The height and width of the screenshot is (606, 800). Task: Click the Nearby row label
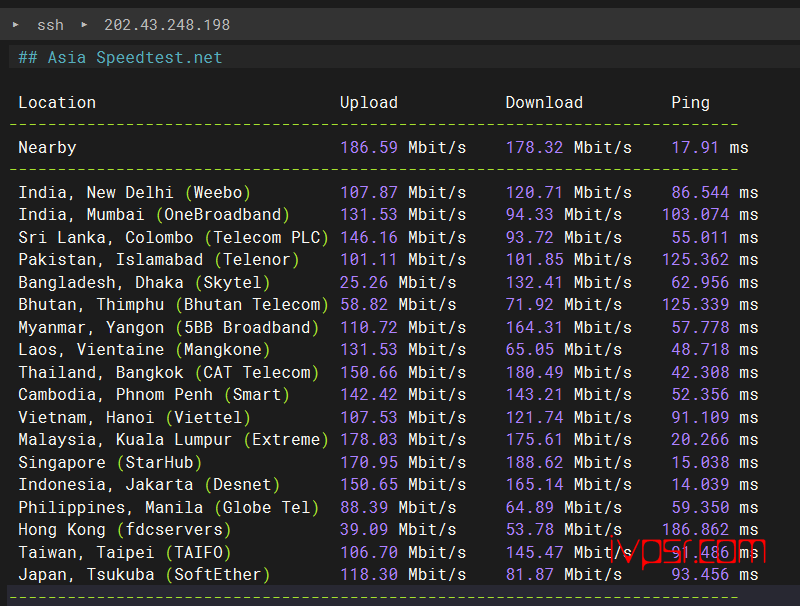pos(47,147)
